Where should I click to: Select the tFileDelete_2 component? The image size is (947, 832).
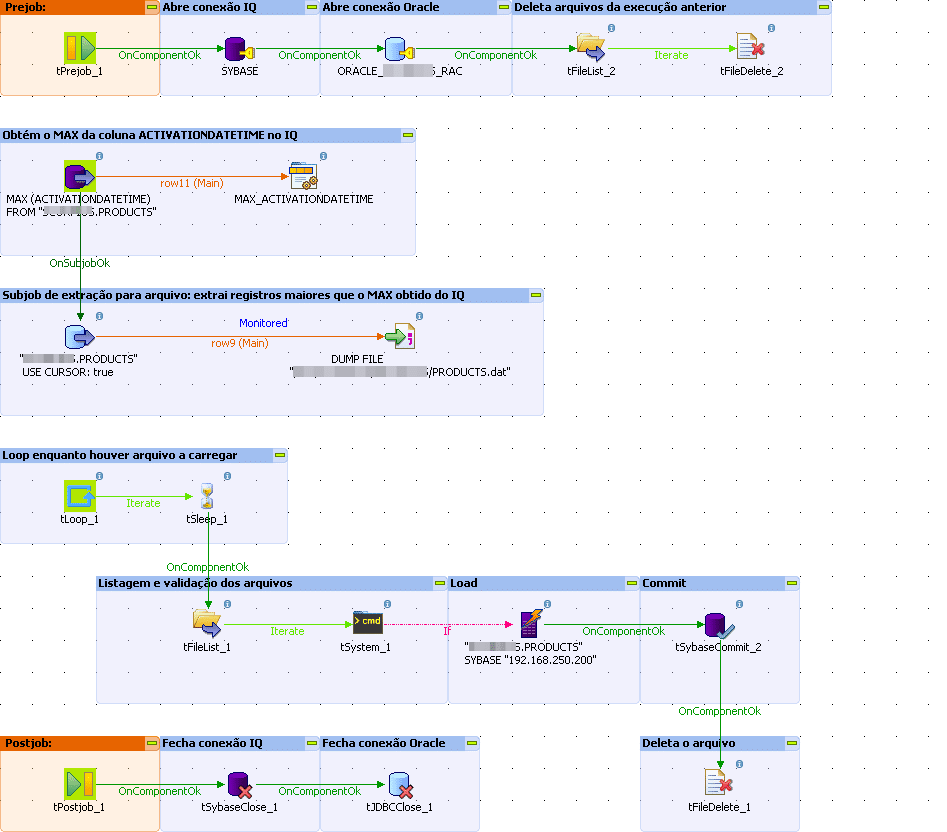point(745,47)
